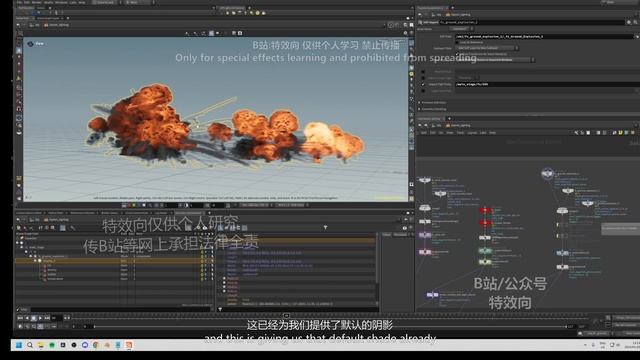Screen dimensions: 640x360
Task: Click the timeline Play forward button
Action: point(40,318)
